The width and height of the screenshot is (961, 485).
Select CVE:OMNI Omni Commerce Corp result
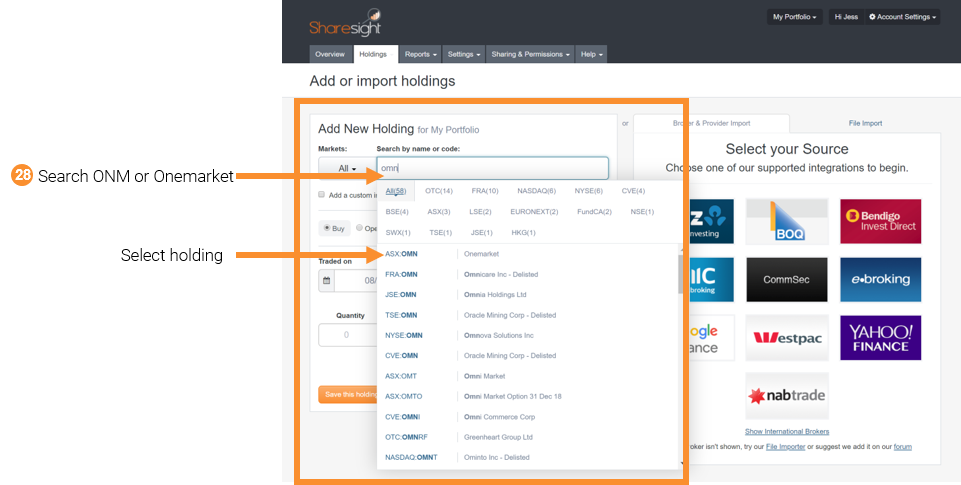(528, 417)
